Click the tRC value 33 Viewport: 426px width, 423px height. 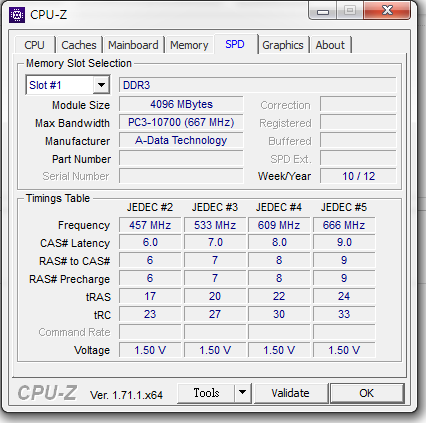pyautogui.click(x=344, y=314)
